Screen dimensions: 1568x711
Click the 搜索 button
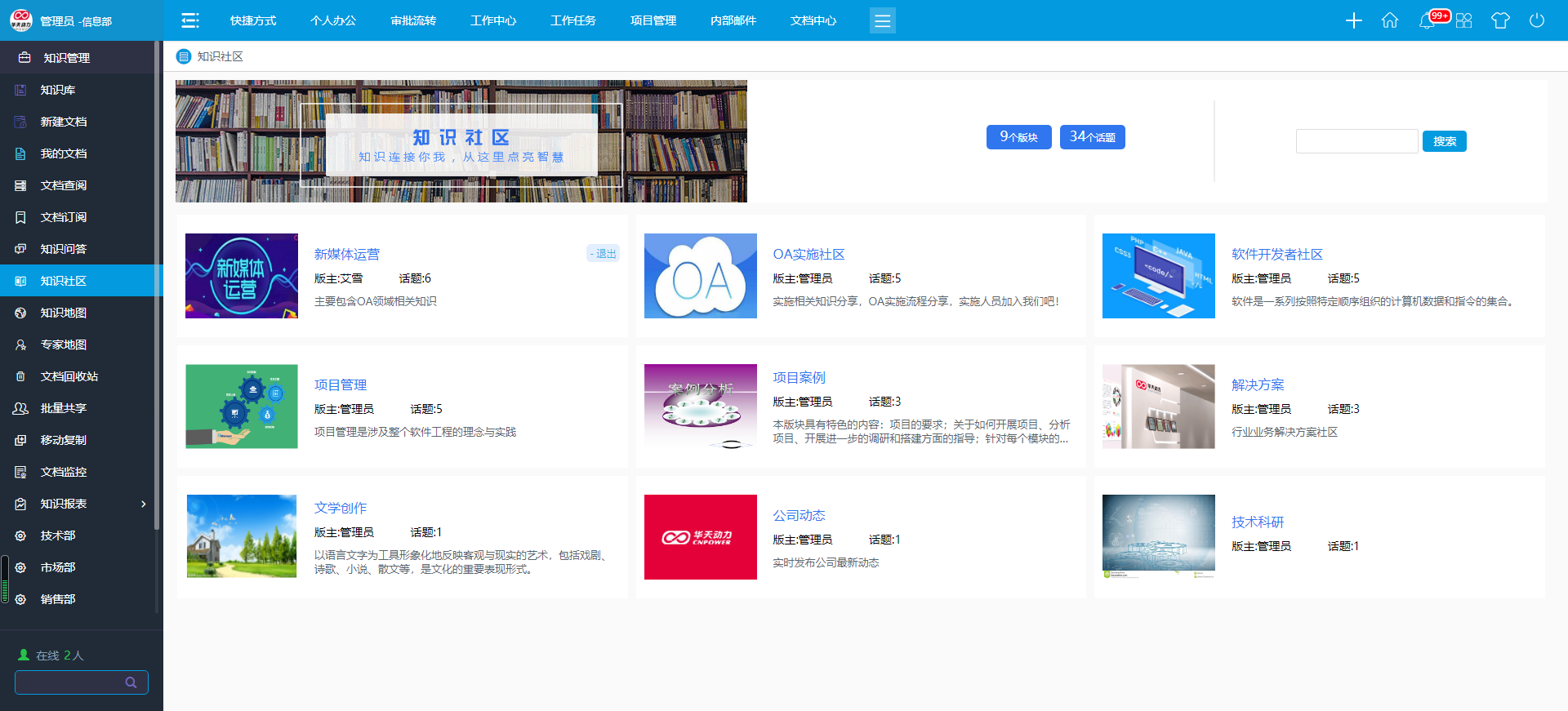pos(1444,141)
